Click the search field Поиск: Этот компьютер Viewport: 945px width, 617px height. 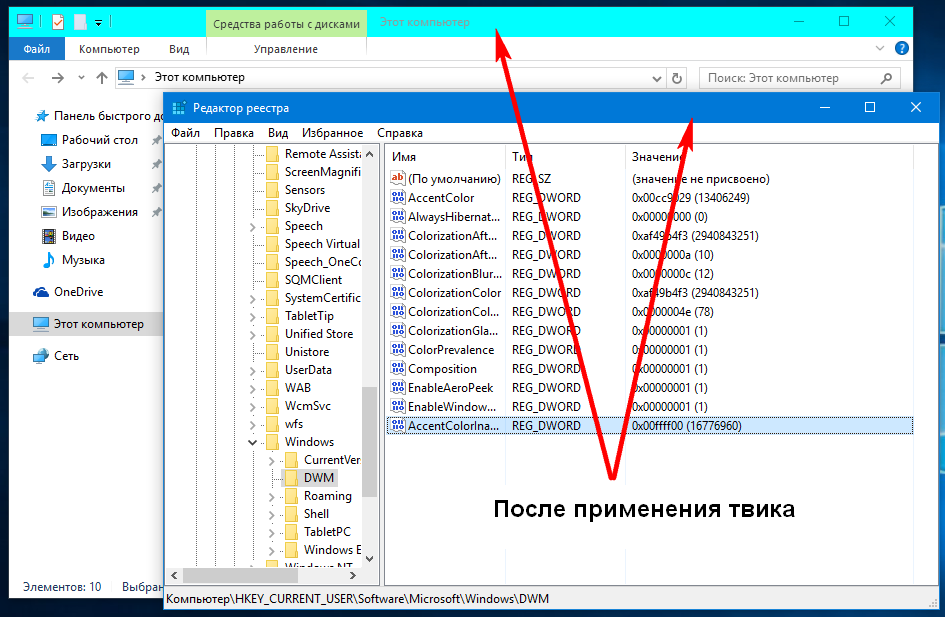click(790, 78)
